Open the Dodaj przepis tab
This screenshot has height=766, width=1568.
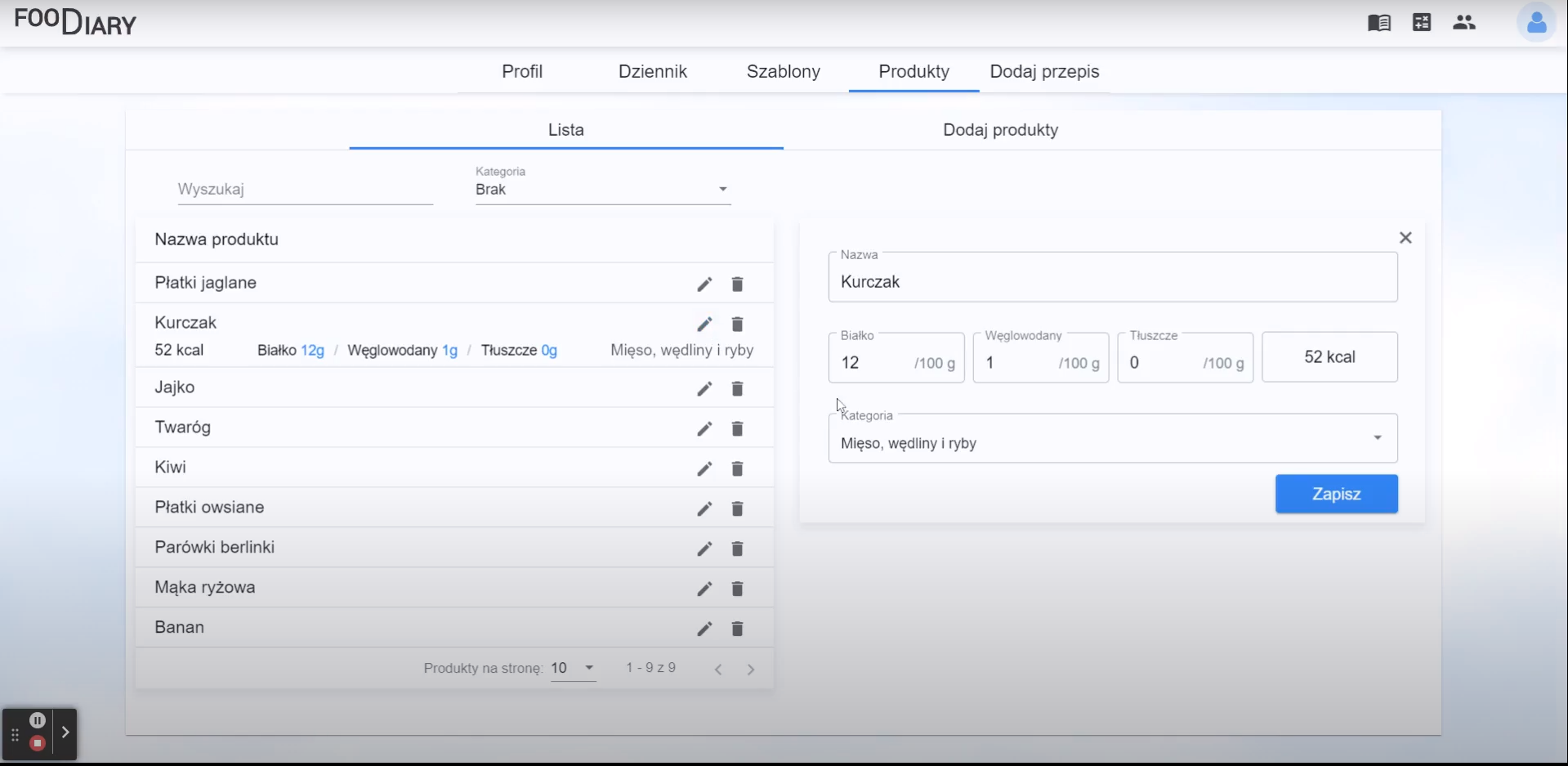[x=1044, y=71]
